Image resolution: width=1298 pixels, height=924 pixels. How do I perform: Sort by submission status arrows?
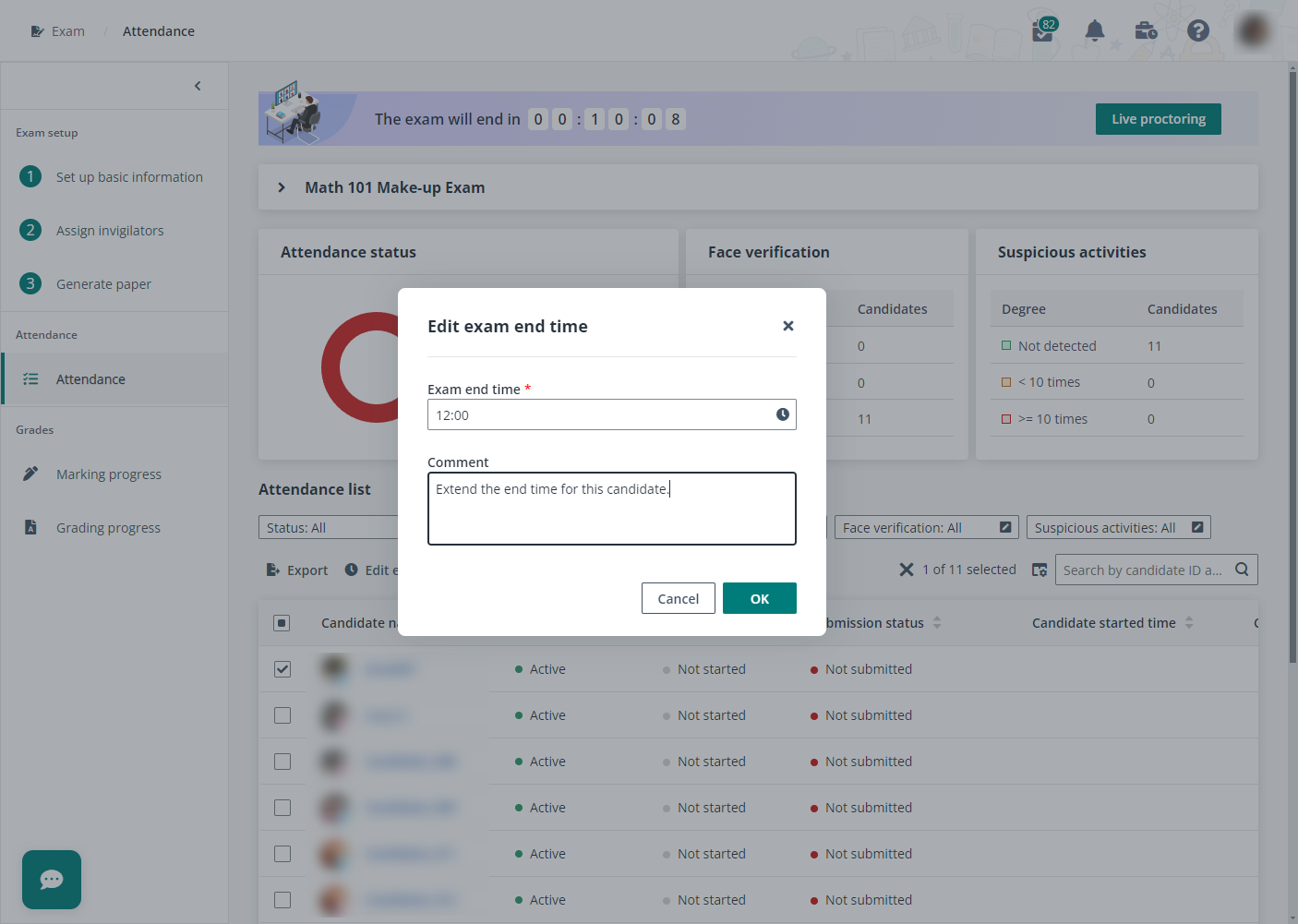click(937, 623)
